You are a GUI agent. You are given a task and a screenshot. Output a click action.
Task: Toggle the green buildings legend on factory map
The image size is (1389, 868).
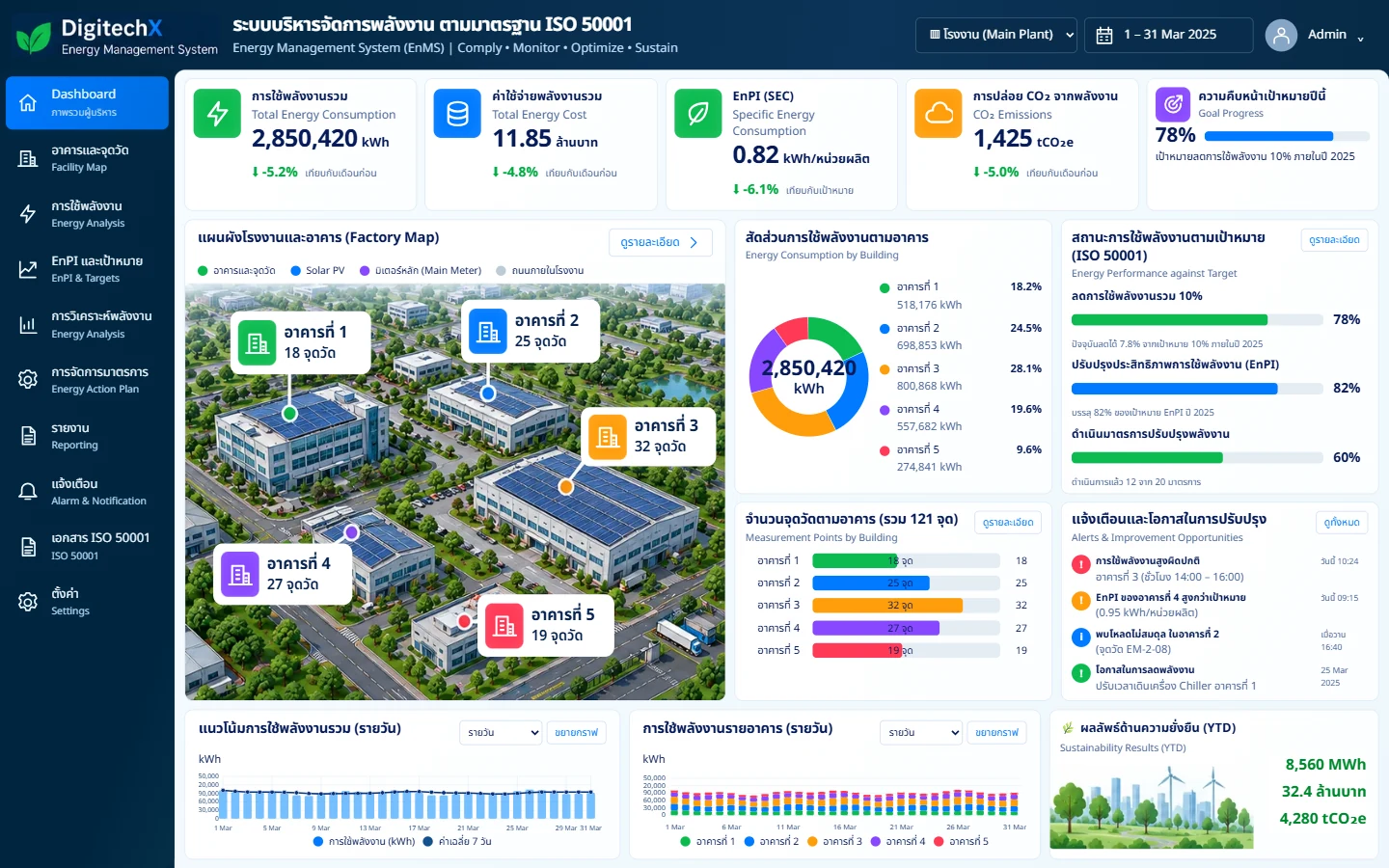point(236,271)
